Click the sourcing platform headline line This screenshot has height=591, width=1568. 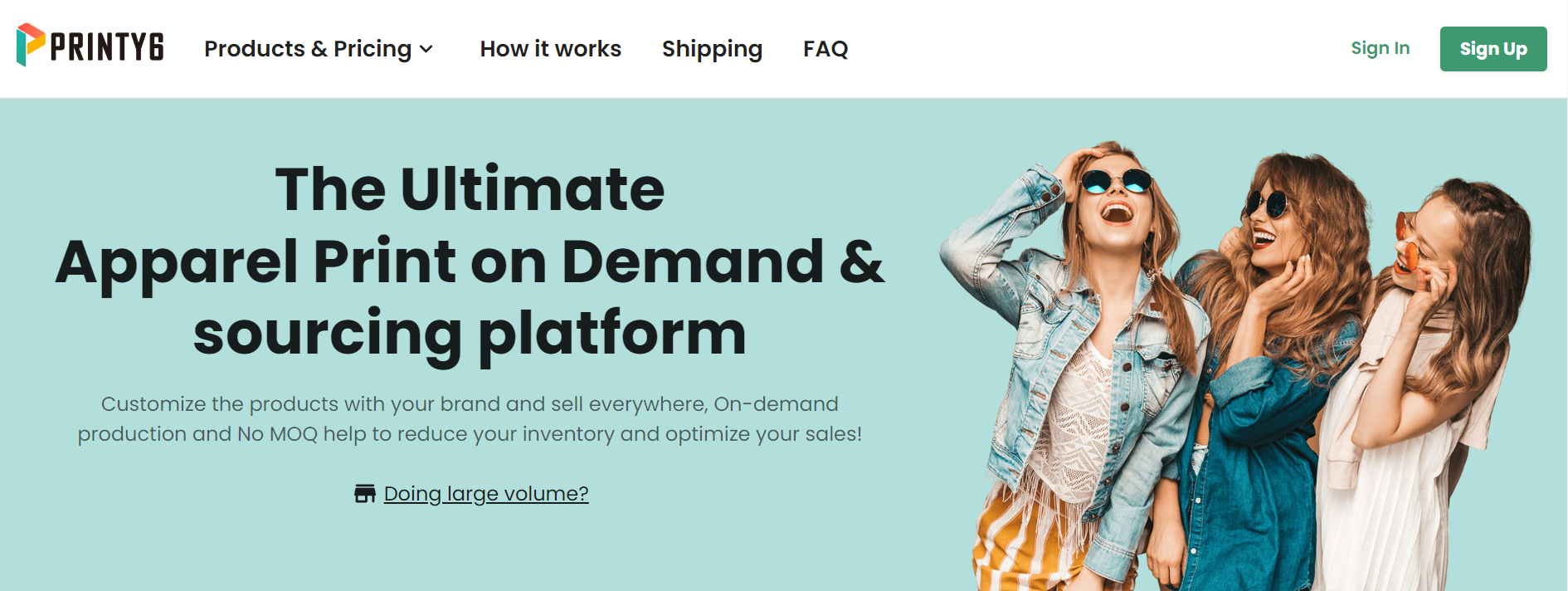click(470, 333)
